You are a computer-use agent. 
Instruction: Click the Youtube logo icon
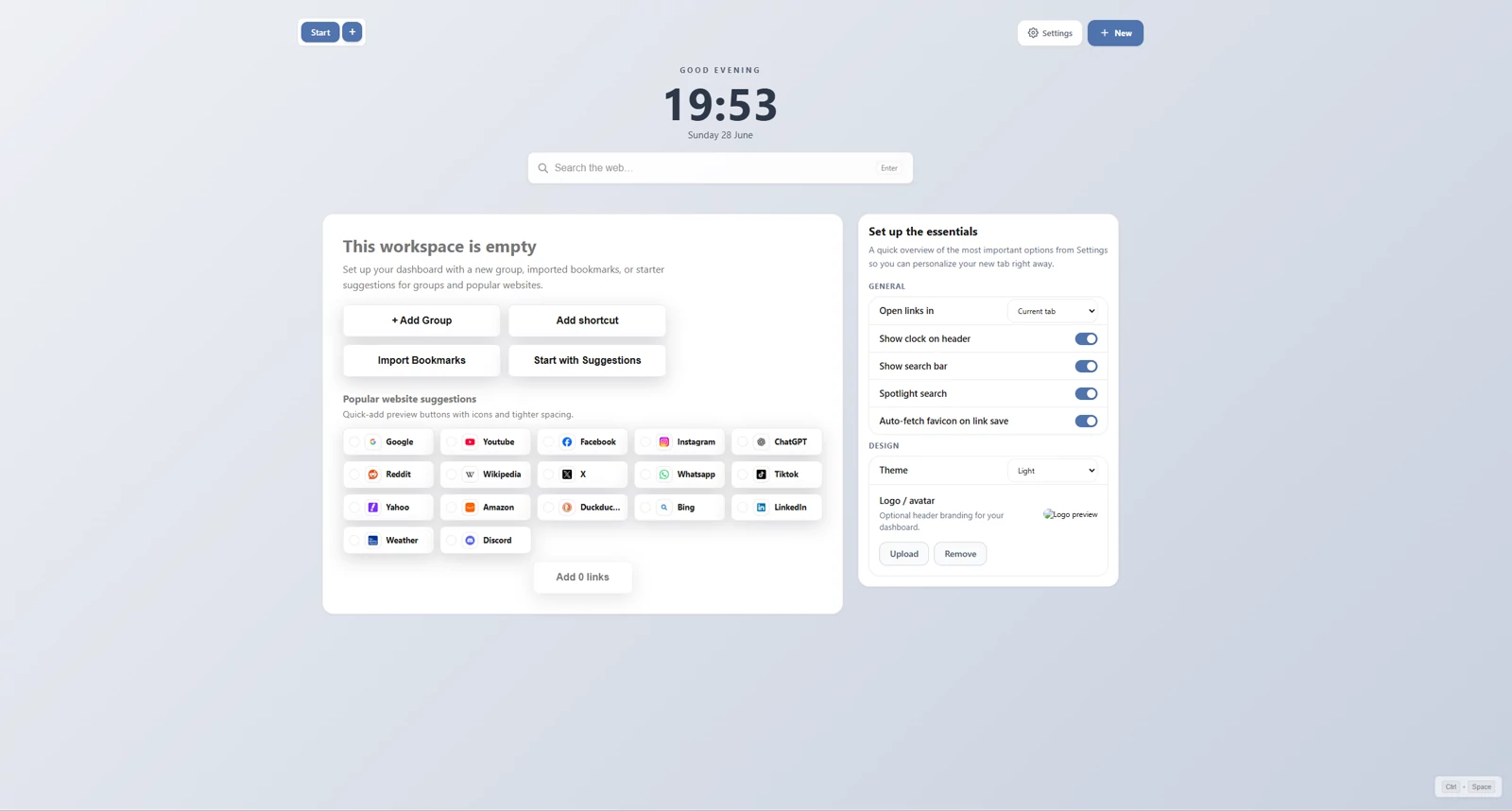tap(470, 441)
